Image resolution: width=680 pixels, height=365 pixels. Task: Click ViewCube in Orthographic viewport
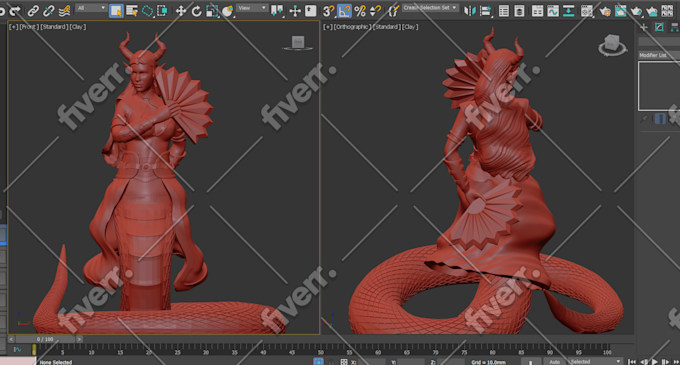coord(612,45)
